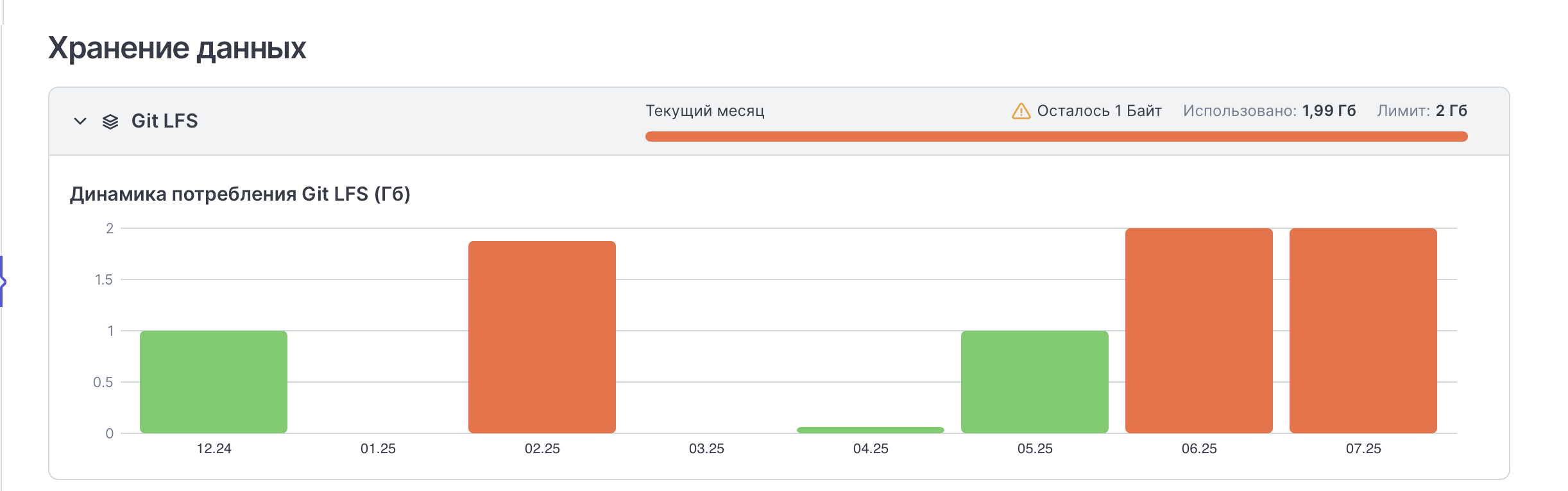Click the 0.5 y-axis label
The width and height of the screenshot is (1568, 491).
click(103, 382)
